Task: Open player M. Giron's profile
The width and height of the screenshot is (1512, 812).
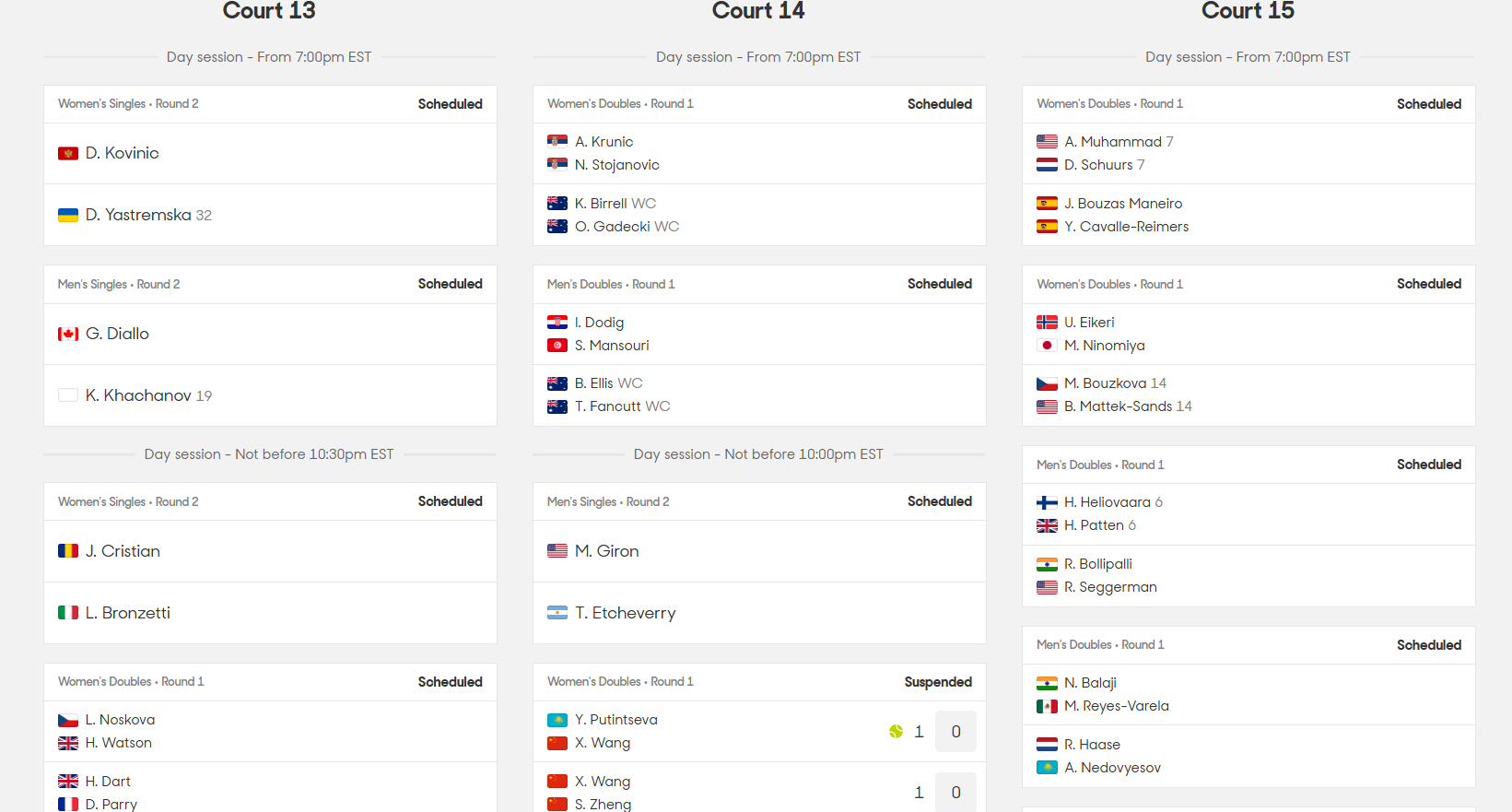Action: click(x=607, y=551)
